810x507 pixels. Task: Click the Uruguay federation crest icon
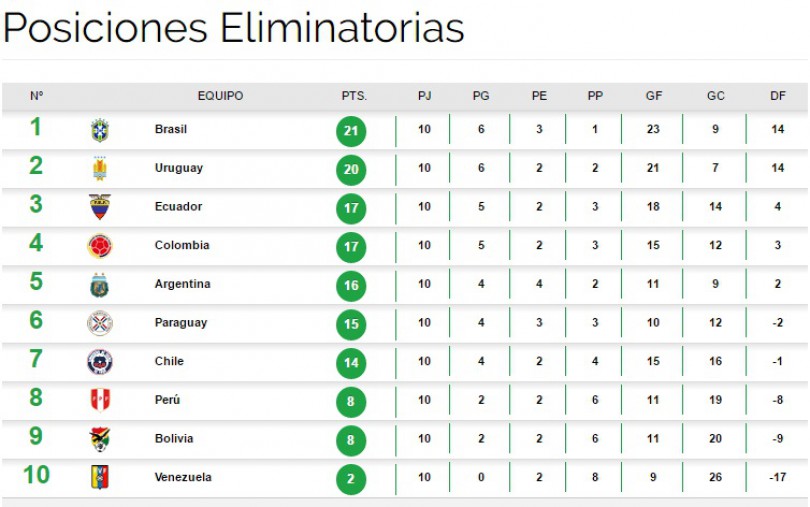point(100,168)
